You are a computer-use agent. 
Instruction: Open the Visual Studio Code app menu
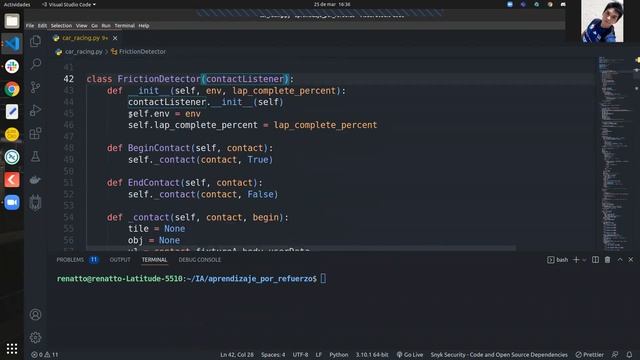(x=69, y=4)
